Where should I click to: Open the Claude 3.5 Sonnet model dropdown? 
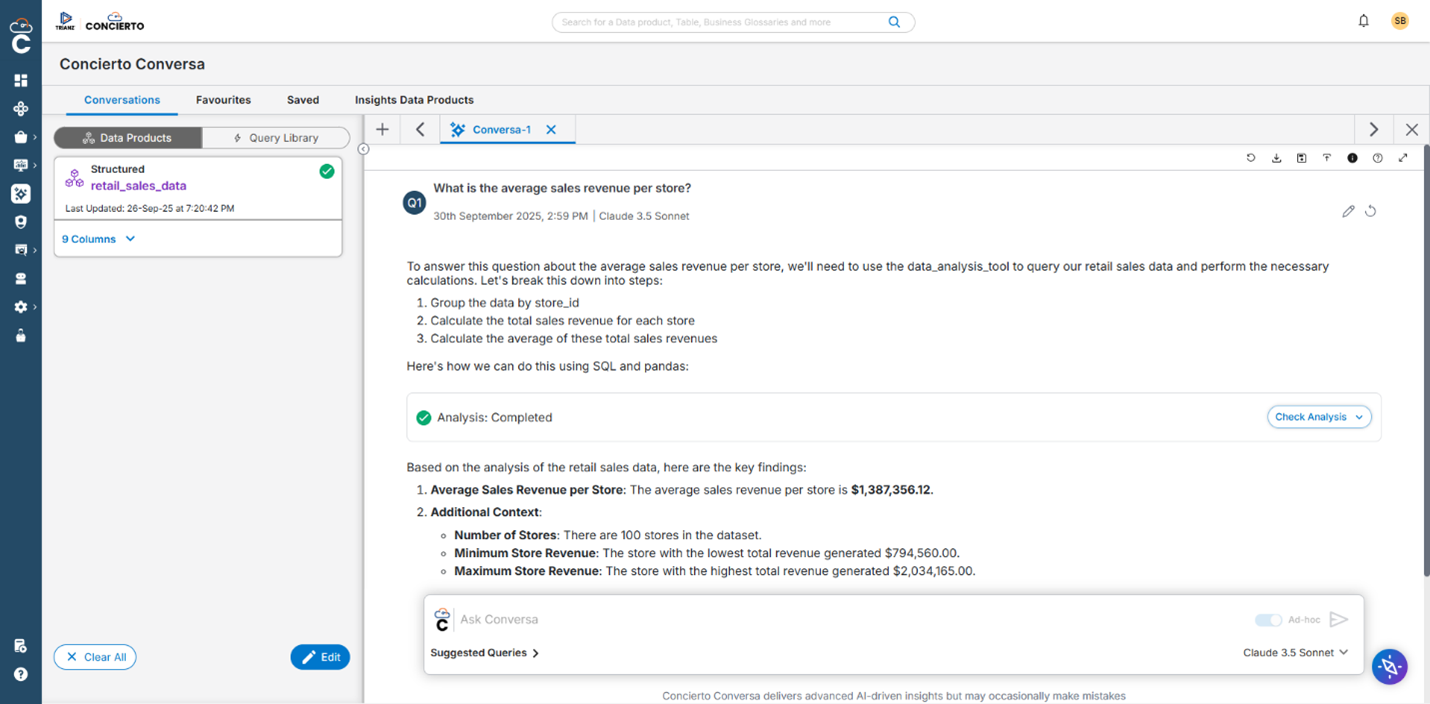pos(1295,652)
